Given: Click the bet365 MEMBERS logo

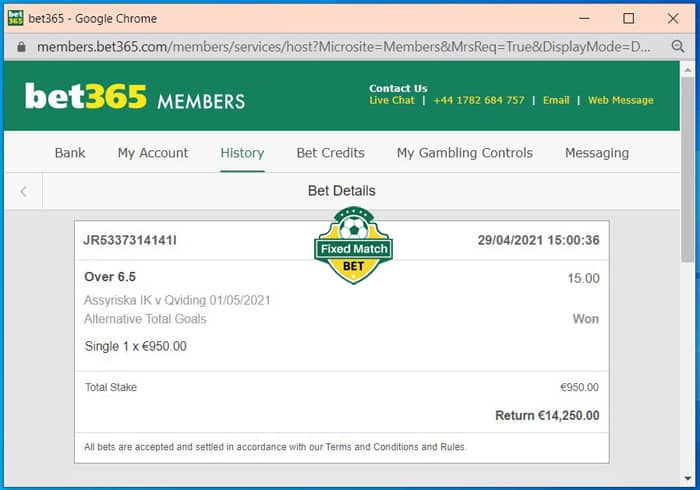Looking at the screenshot, I should tap(135, 96).
